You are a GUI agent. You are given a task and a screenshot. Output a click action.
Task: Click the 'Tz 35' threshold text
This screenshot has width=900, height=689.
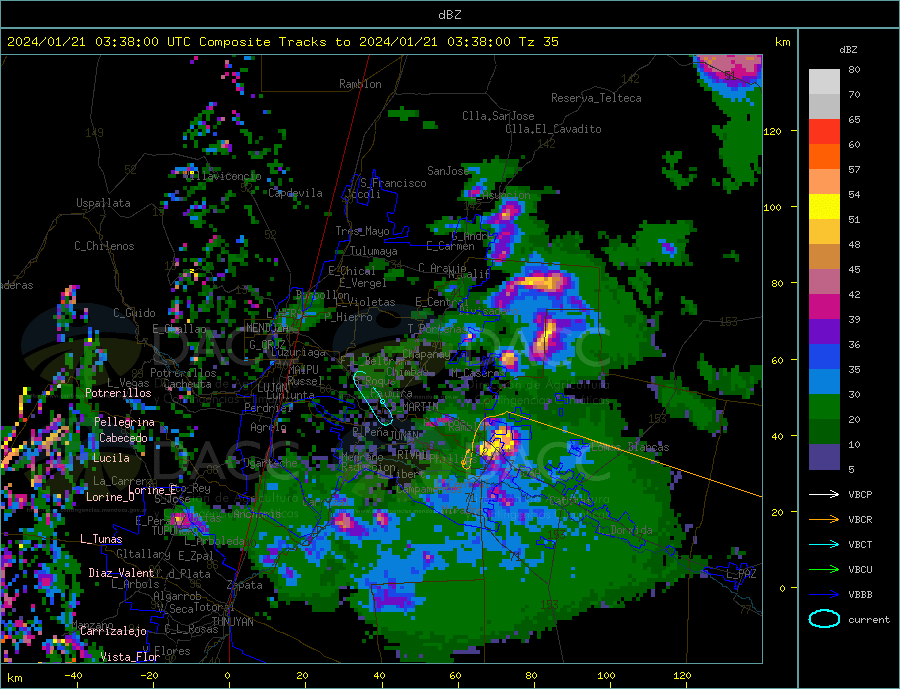point(538,42)
